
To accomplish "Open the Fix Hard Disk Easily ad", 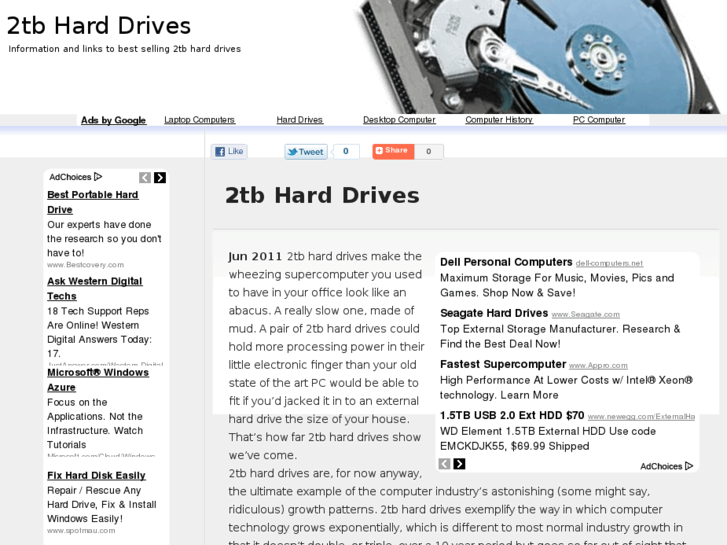I will point(96,475).
